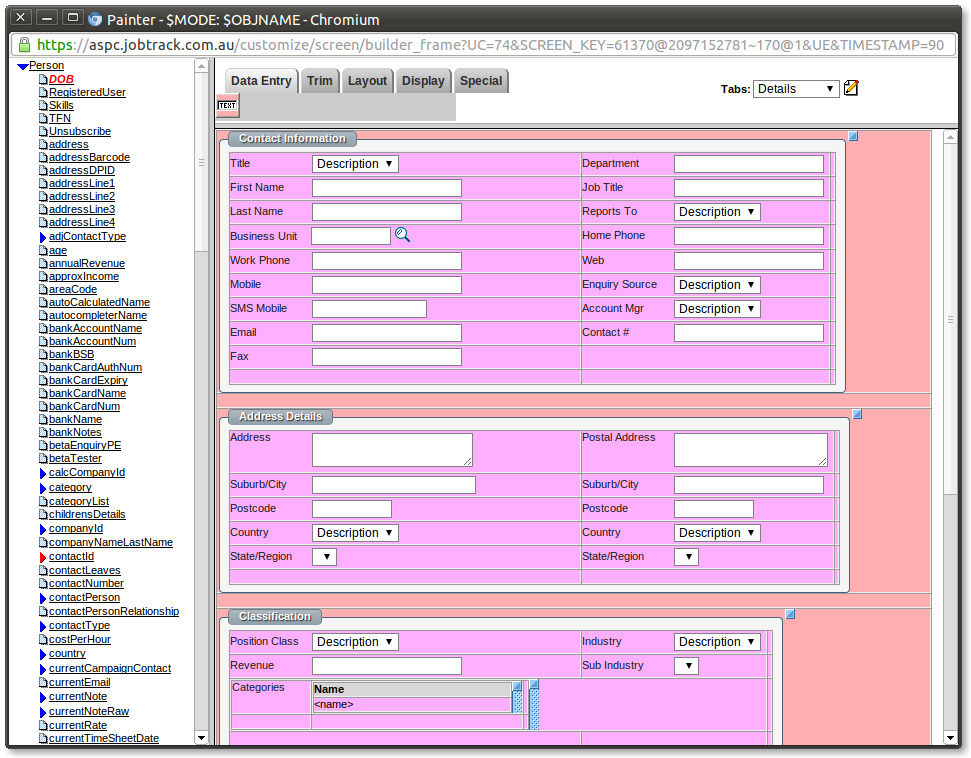The height and width of the screenshot is (758, 971).
Task: Click the resize handle icon on Contact Information panel
Action: [x=853, y=135]
